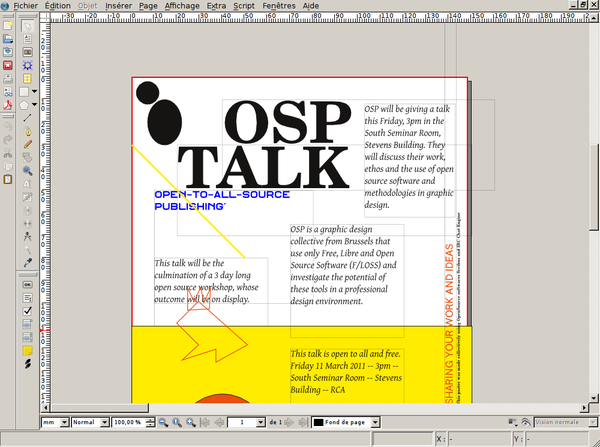This screenshot has width=600, height=447.
Task: Select the Insert render frame tool
Action: click(x=27, y=65)
